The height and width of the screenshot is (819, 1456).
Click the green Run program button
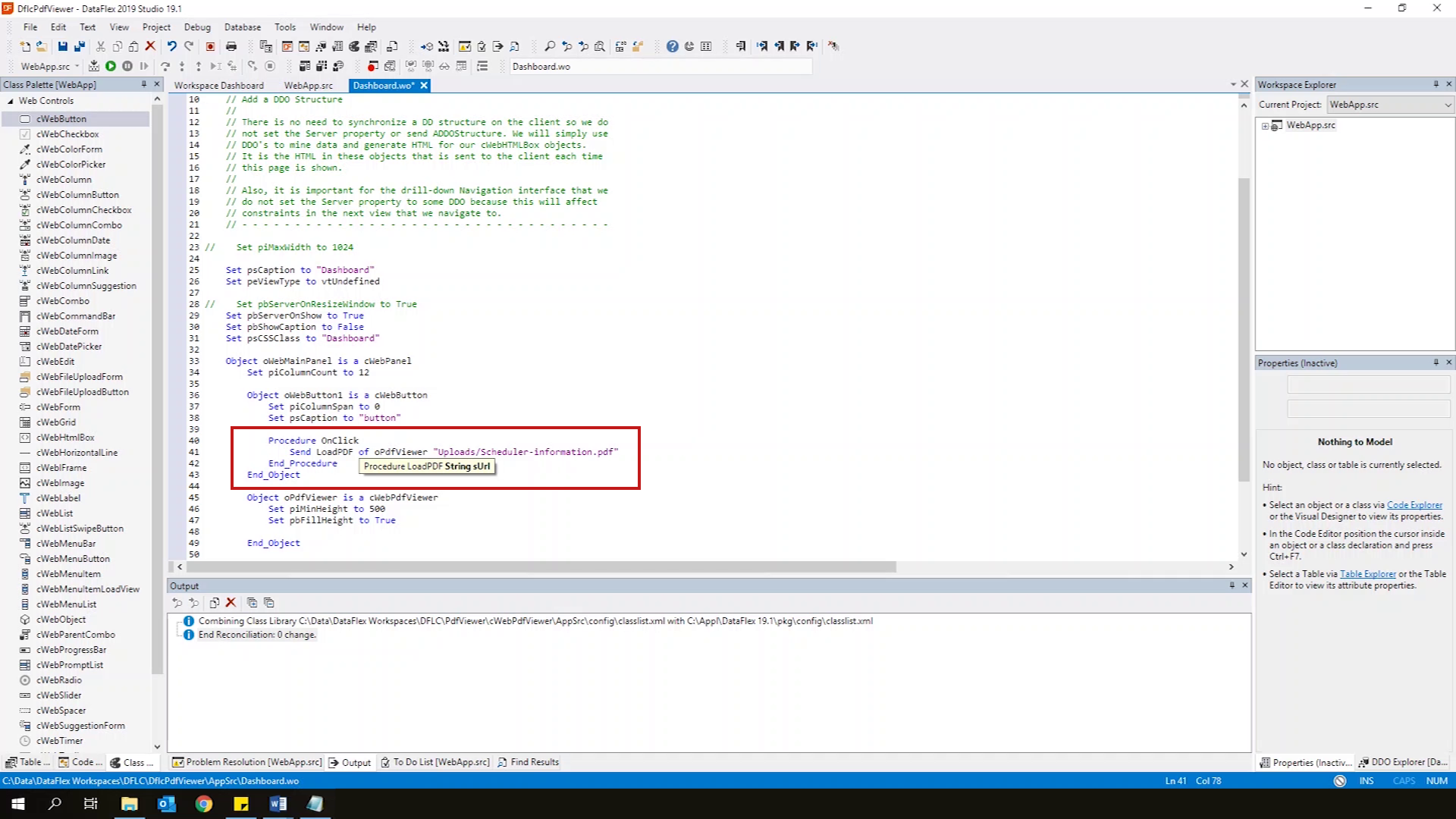click(111, 66)
